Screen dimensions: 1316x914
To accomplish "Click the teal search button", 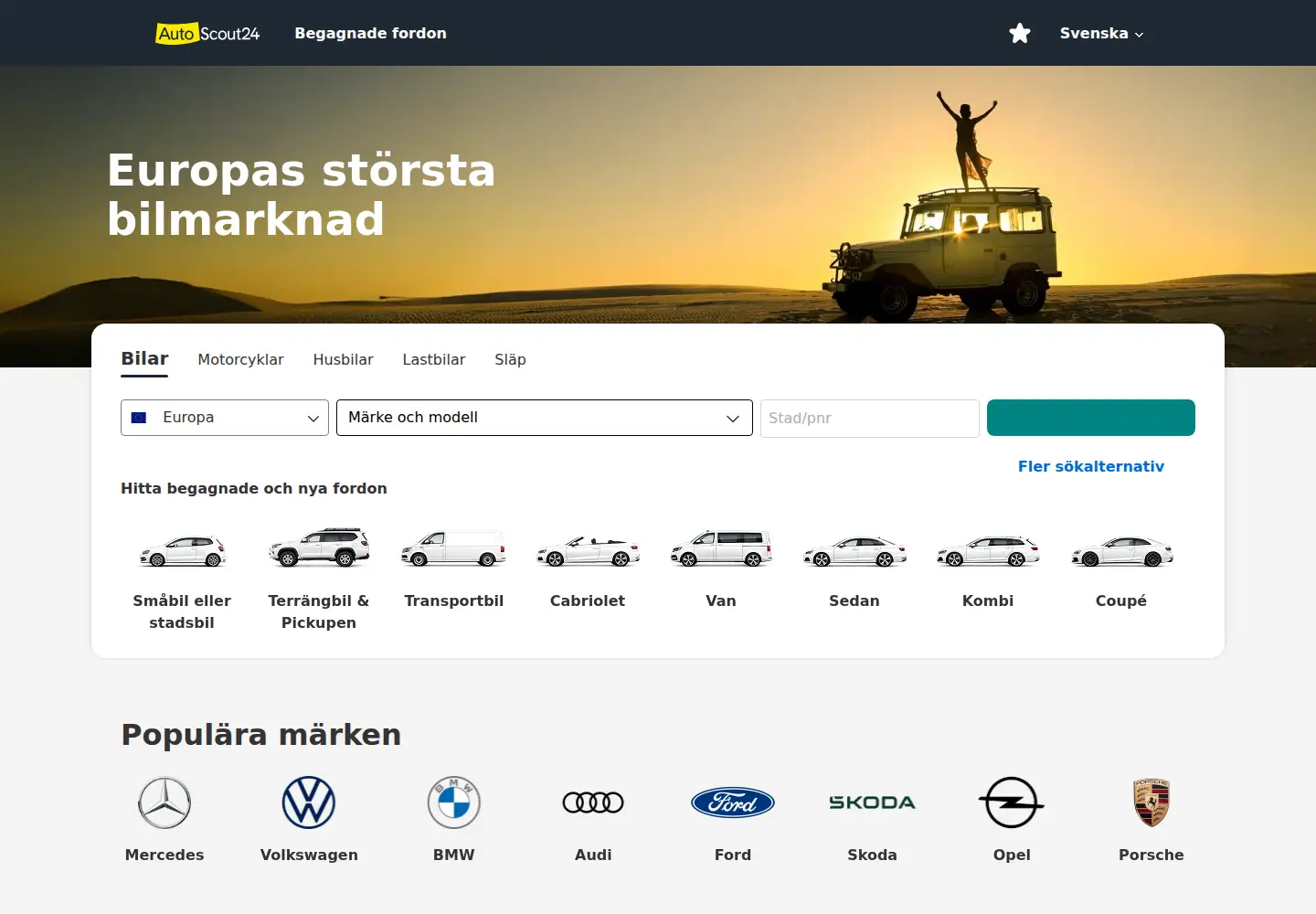I will (1091, 418).
